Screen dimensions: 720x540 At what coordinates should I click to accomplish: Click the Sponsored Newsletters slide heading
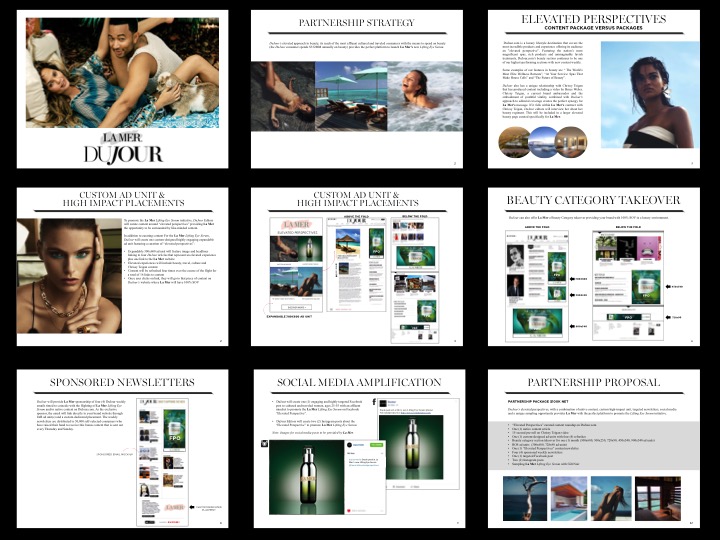pyautogui.click(x=121, y=383)
